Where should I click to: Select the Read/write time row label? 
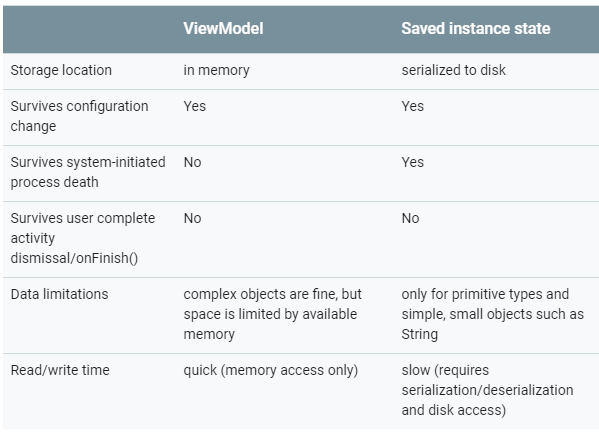pyautogui.click(x=60, y=370)
